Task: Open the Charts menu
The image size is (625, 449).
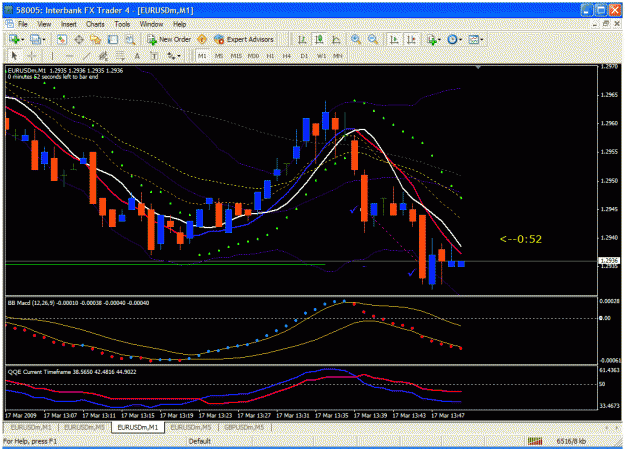Action: [x=95, y=24]
